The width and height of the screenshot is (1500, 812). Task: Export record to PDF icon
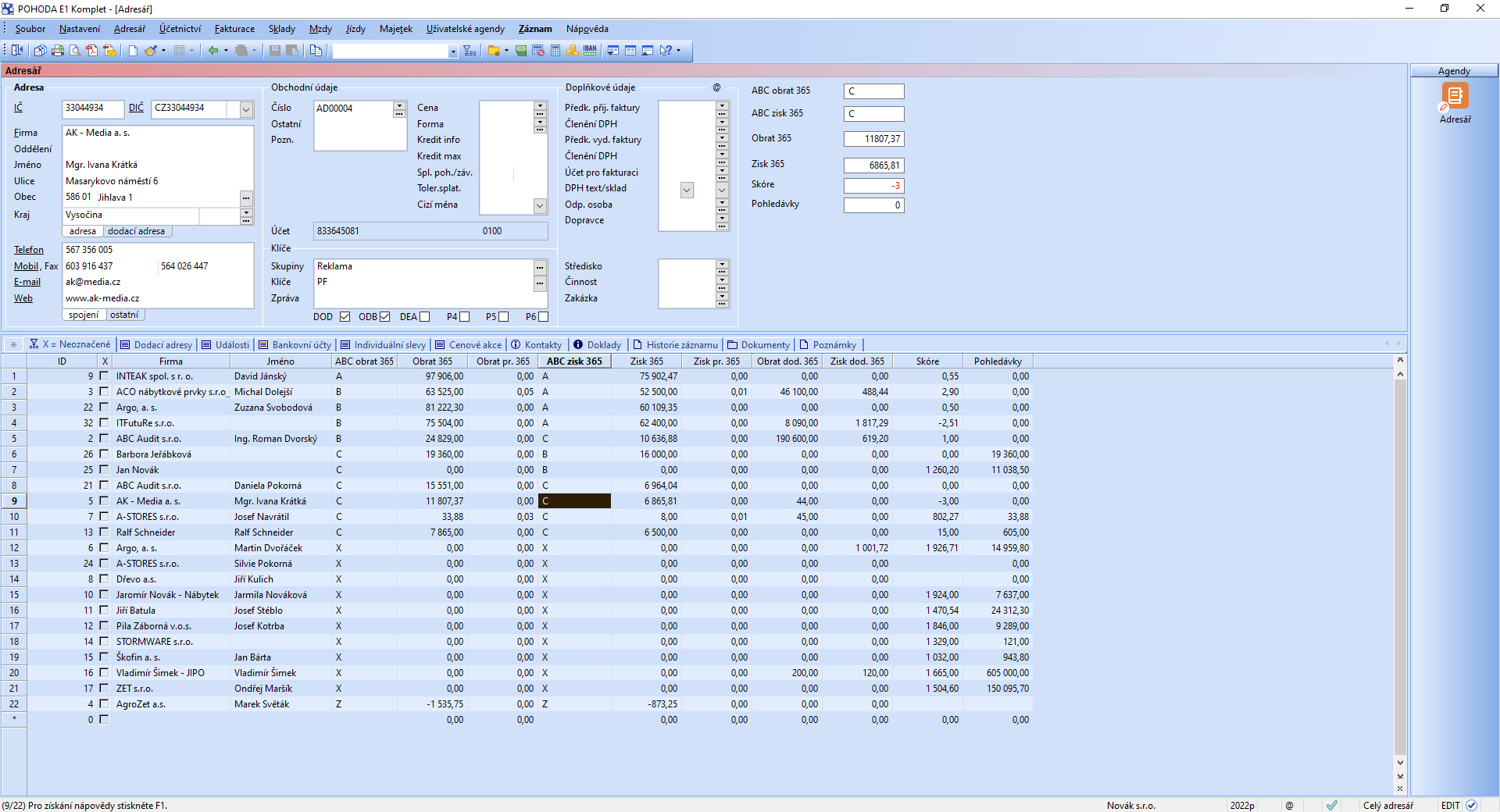click(x=92, y=51)
